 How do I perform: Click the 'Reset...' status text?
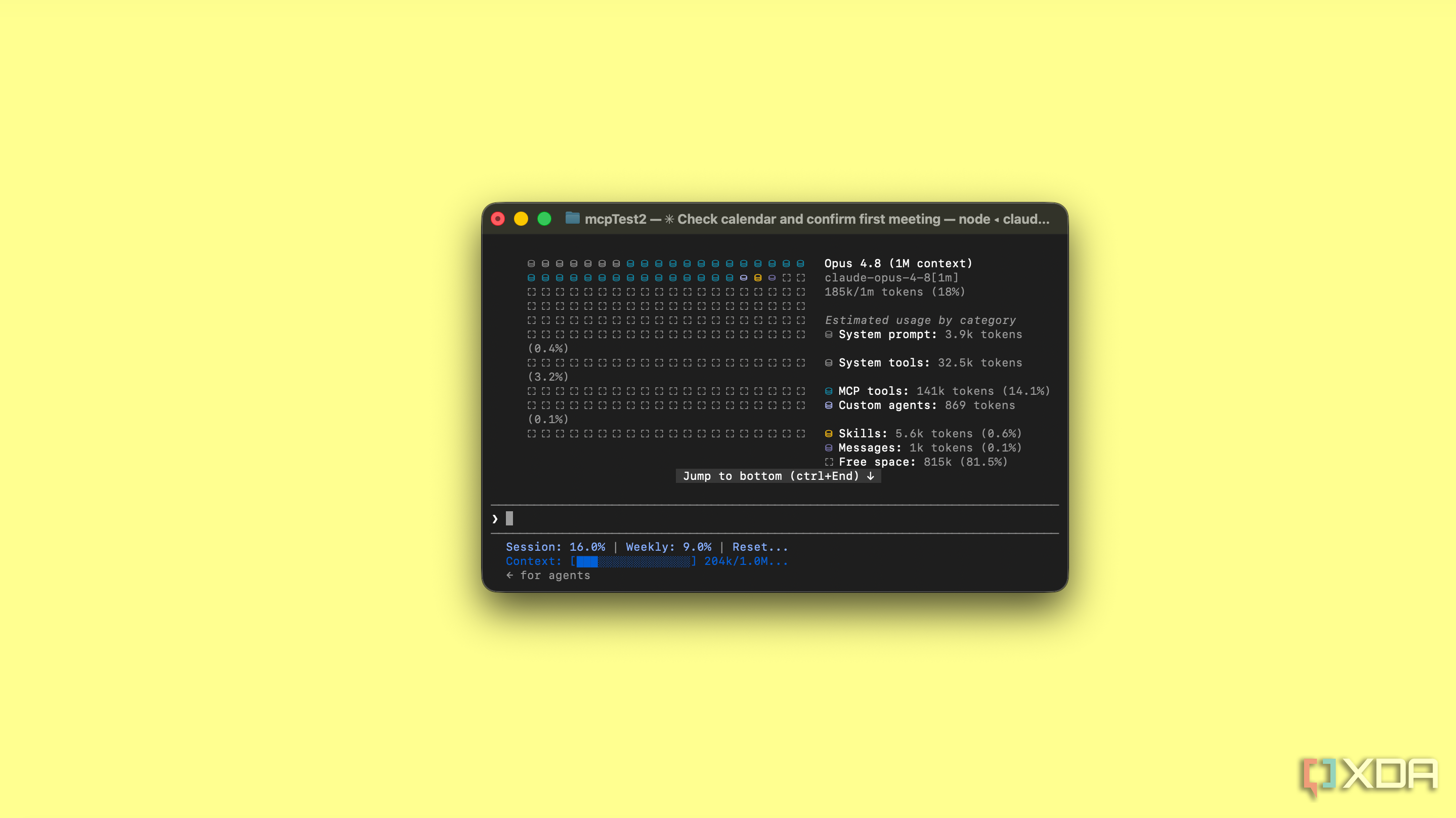760,547
